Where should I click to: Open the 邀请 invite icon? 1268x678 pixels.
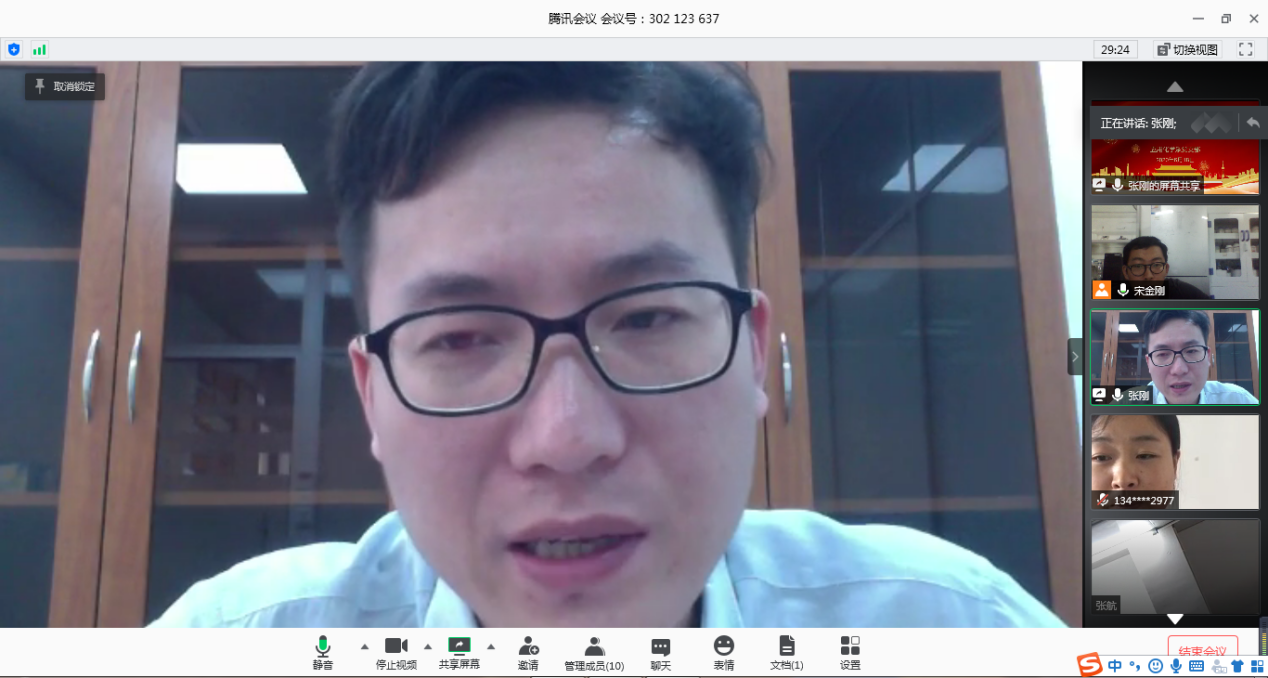528,652
